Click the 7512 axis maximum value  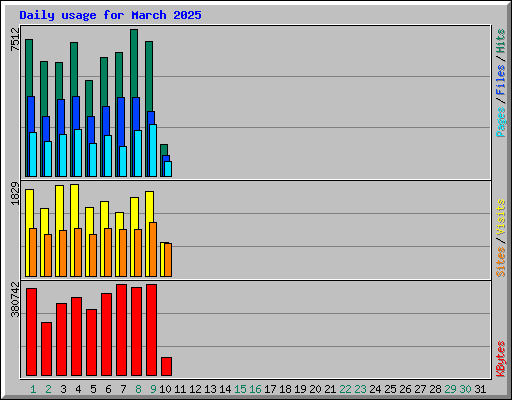(15, 39)
